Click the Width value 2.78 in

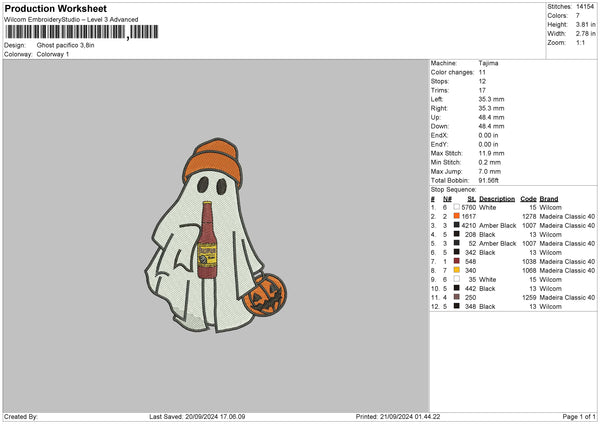[x=585, y=34]
